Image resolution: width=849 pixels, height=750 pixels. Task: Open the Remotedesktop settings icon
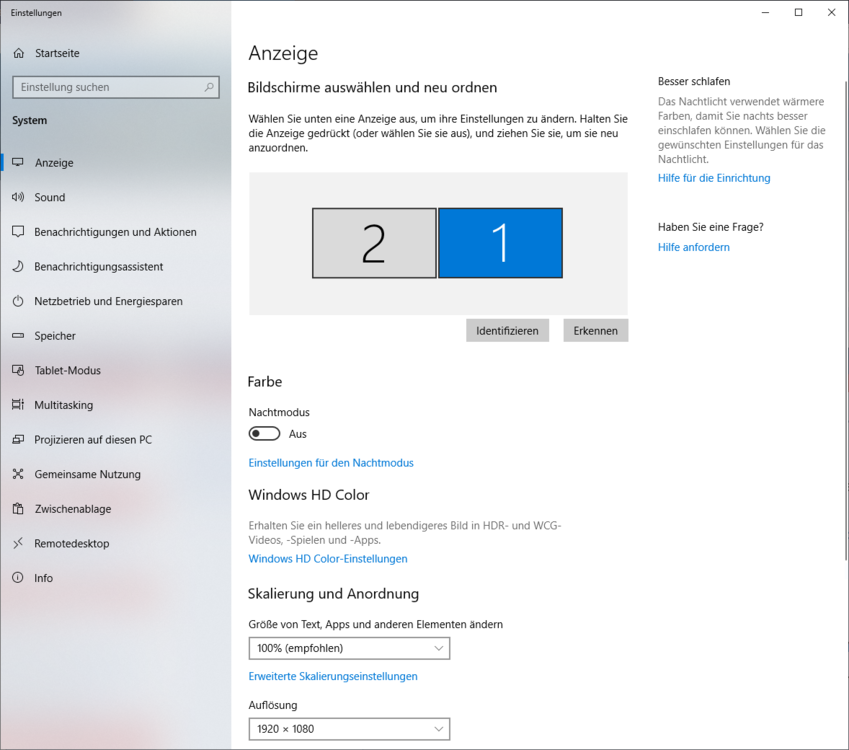[x=19, y=543]
